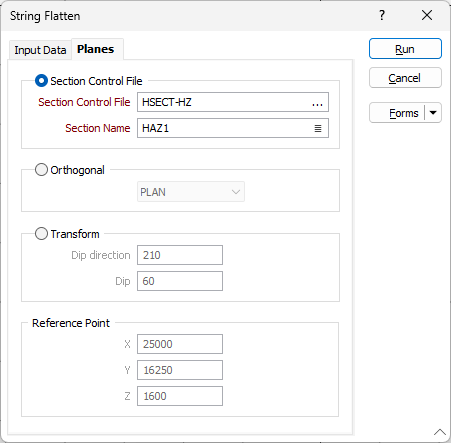Click the HSECT-HZ control file field
Image resolution: width=451 pixels, height=443 pixels.
tap(233, 102)
